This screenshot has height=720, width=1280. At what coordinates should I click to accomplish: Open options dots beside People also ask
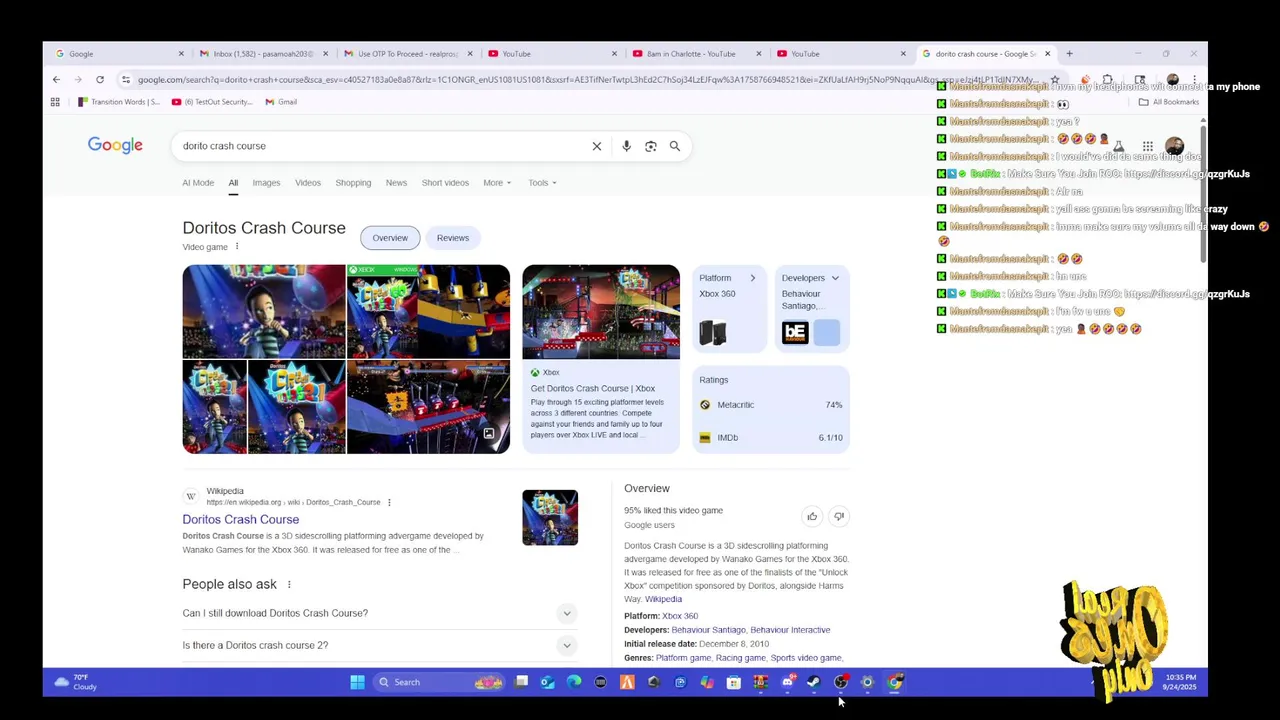click(x=289, y=584)
